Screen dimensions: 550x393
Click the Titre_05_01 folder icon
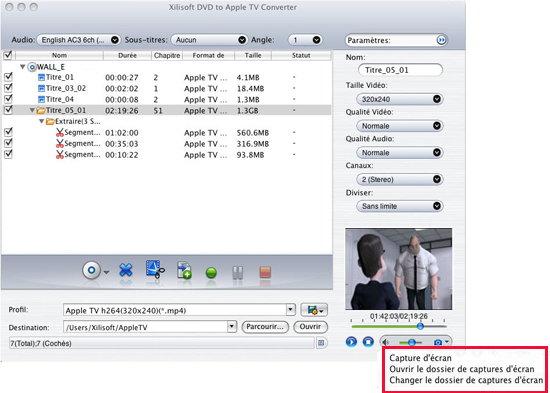41,111
